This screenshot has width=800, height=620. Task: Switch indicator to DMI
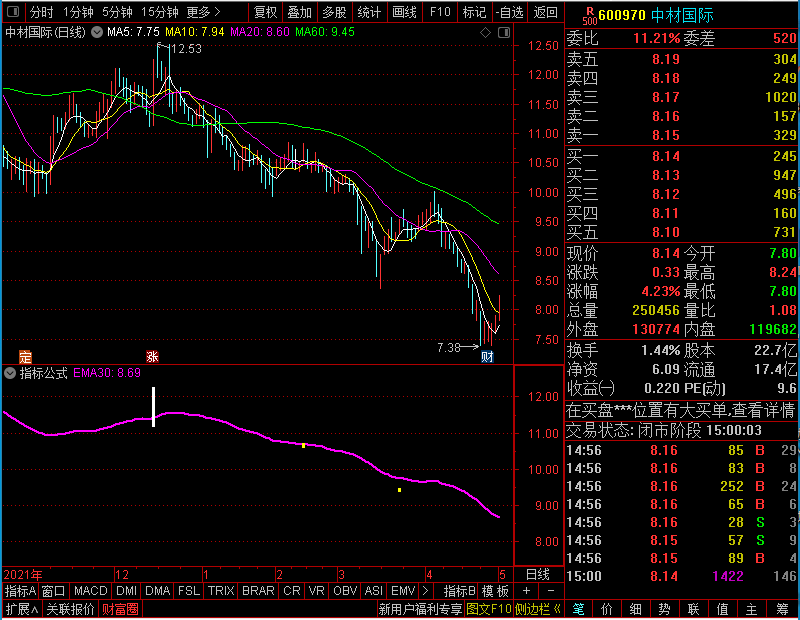(126, 591)
